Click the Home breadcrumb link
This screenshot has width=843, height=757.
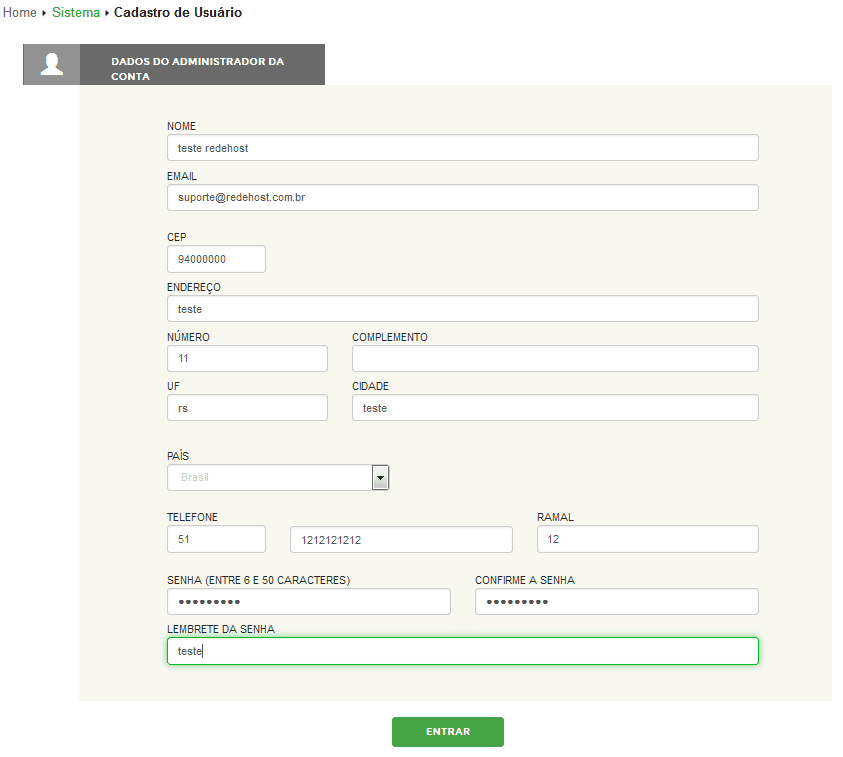(20, 13)
